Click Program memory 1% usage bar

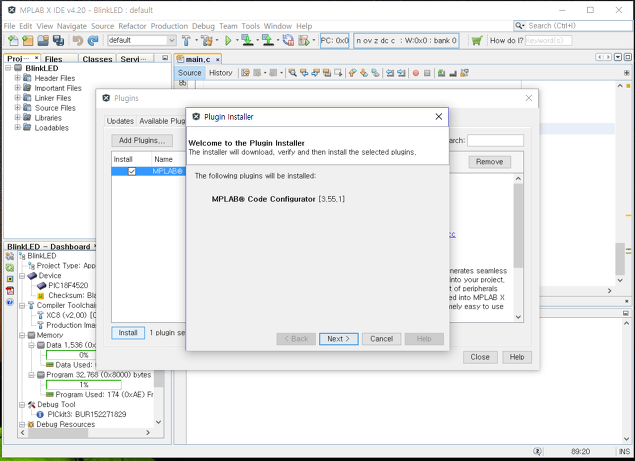(84, 384)
